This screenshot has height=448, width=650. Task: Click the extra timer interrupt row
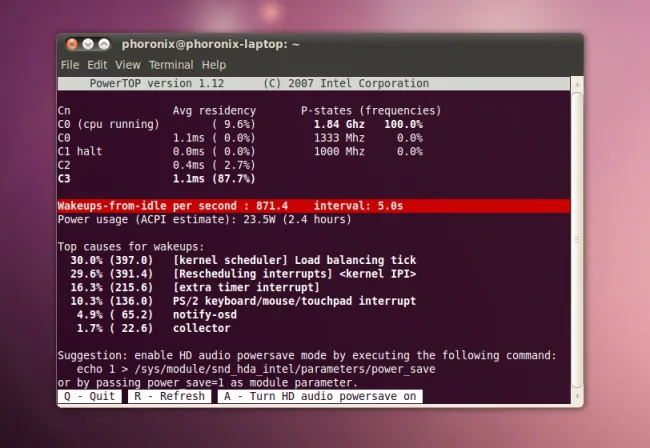[195, 288]
